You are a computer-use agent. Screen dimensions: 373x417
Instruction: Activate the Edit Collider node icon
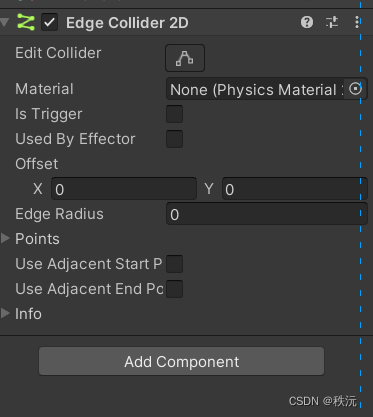point(185,58)
